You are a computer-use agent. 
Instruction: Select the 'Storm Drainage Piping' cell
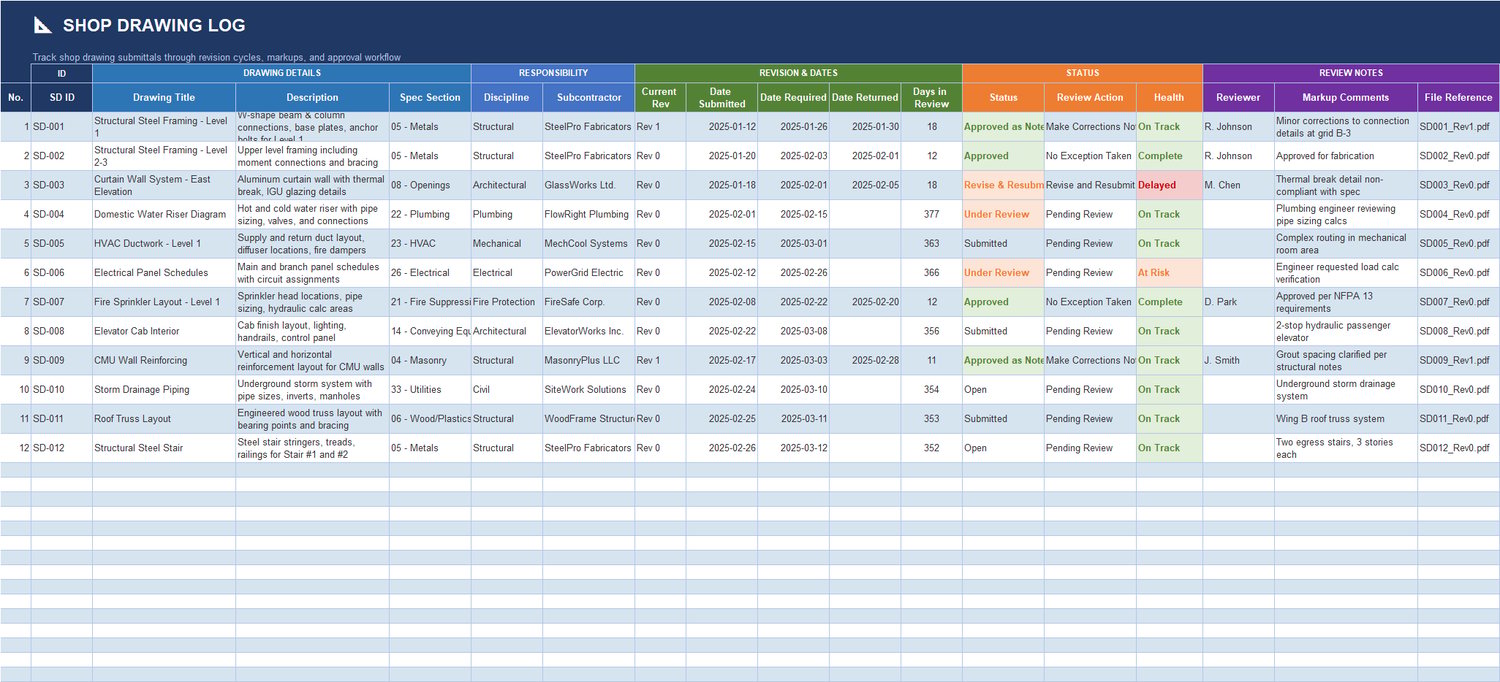[164, 389]
